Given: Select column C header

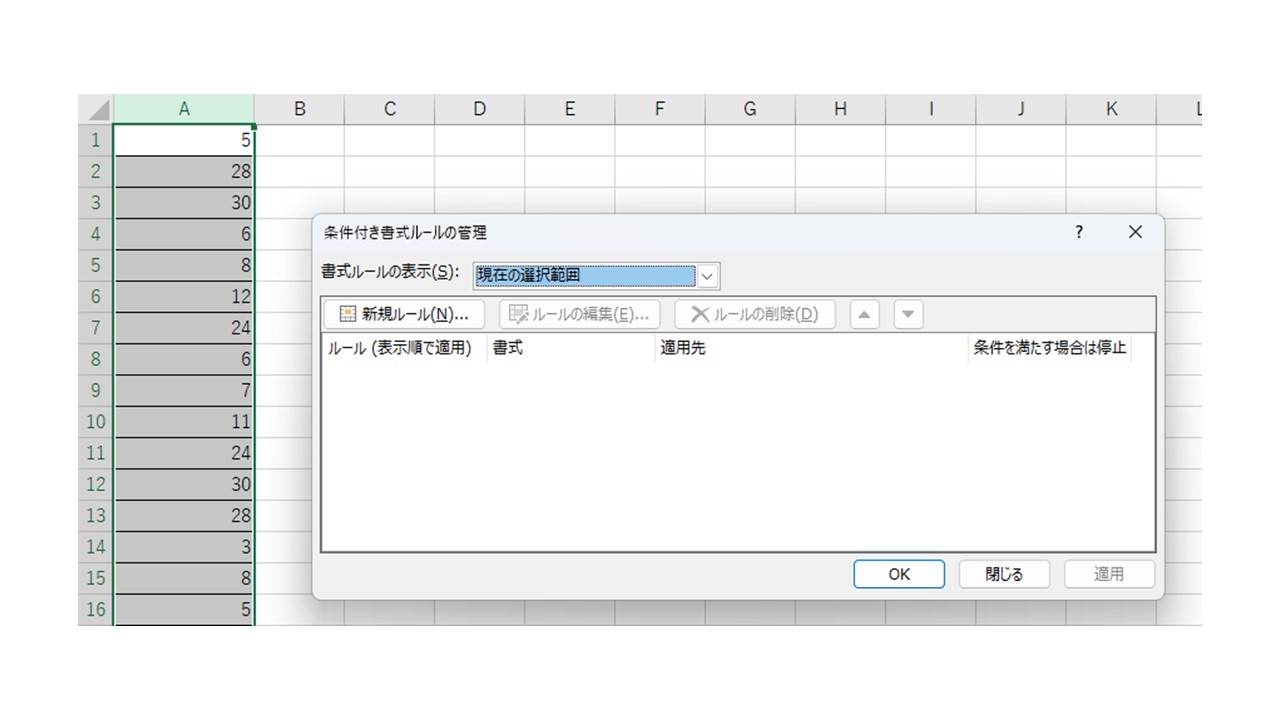Looking at the screenshot, I should [x=389, y=109].
